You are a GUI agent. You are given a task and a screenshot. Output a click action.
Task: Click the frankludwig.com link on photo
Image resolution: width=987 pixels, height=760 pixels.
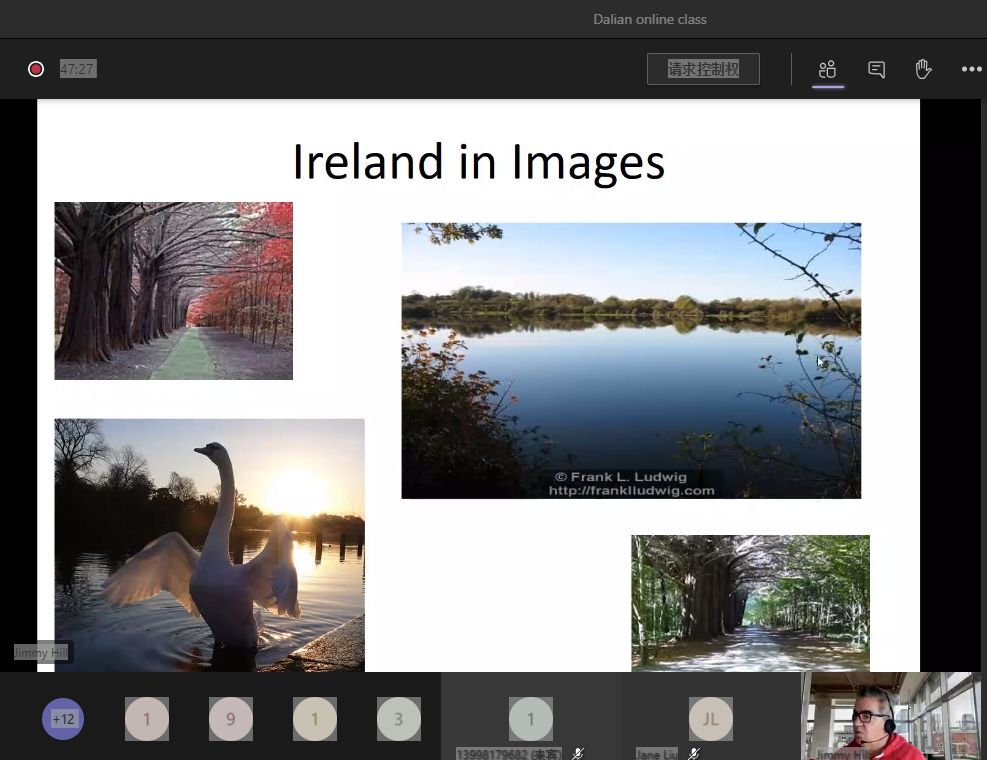[631, 490]
